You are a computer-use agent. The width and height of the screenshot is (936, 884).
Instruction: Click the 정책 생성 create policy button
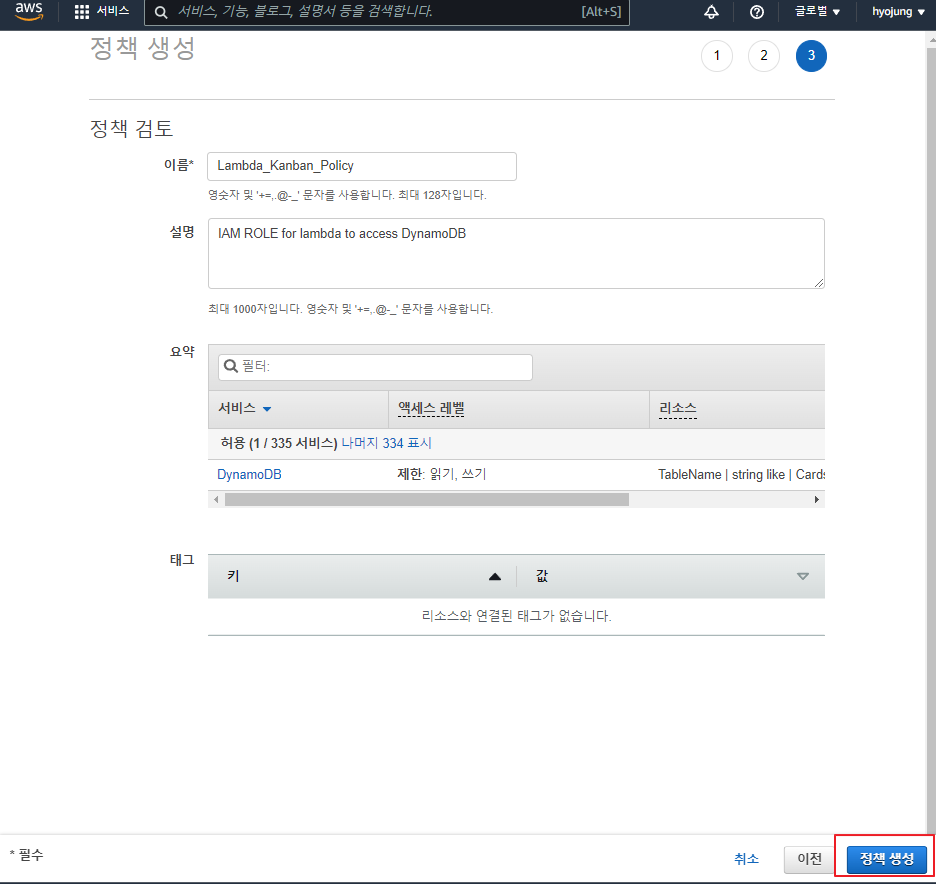(x=886, y=859)
